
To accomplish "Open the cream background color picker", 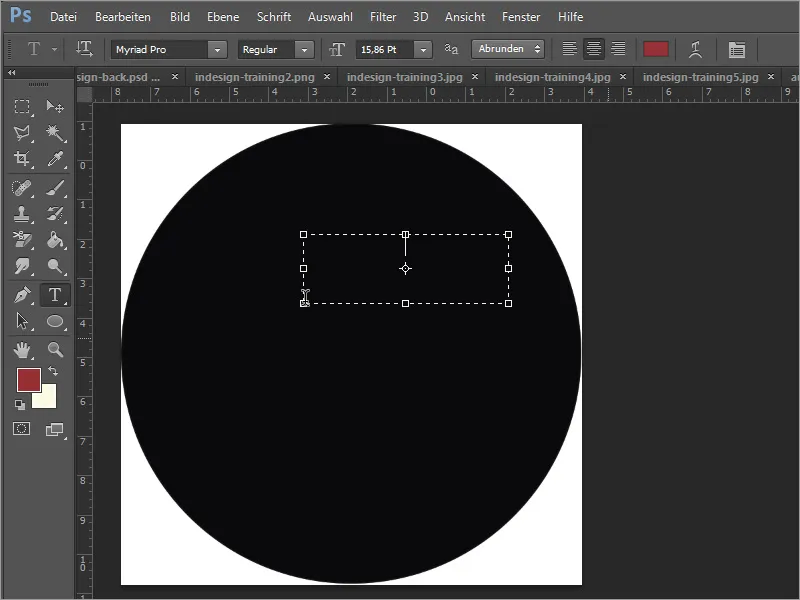I will point(48,399).
